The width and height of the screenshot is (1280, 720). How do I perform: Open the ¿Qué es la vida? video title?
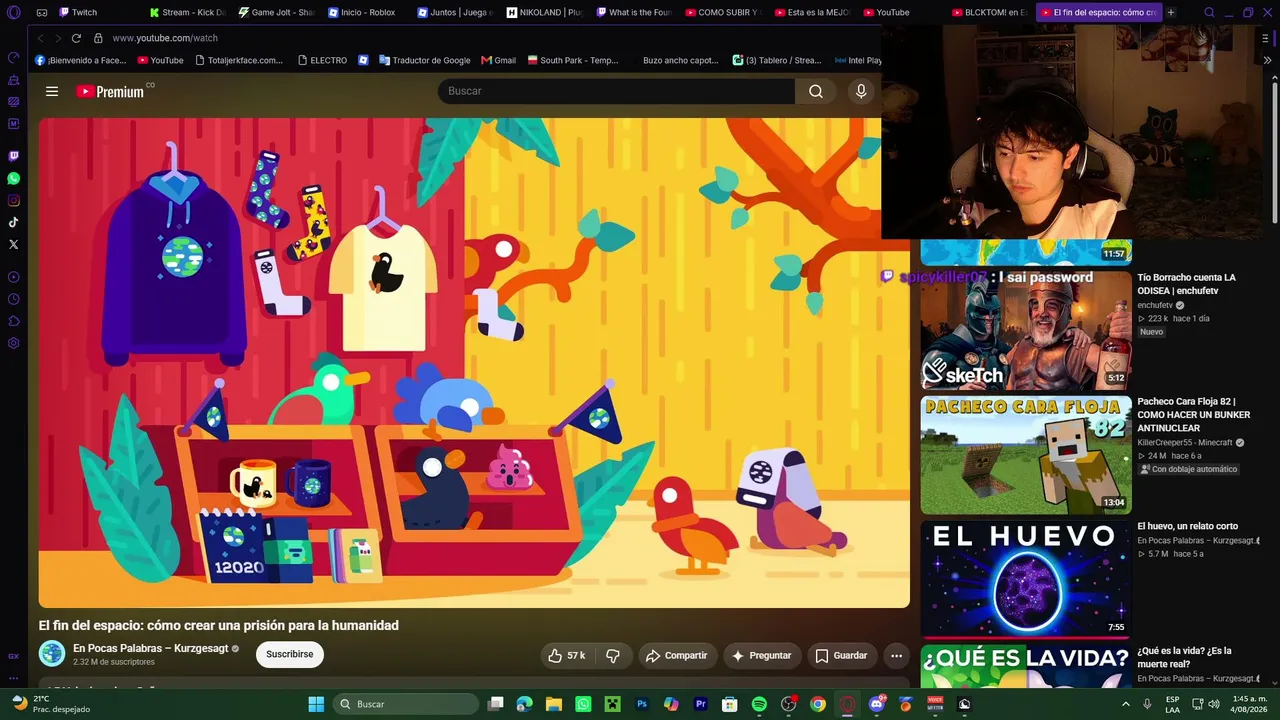(1185, 657)
